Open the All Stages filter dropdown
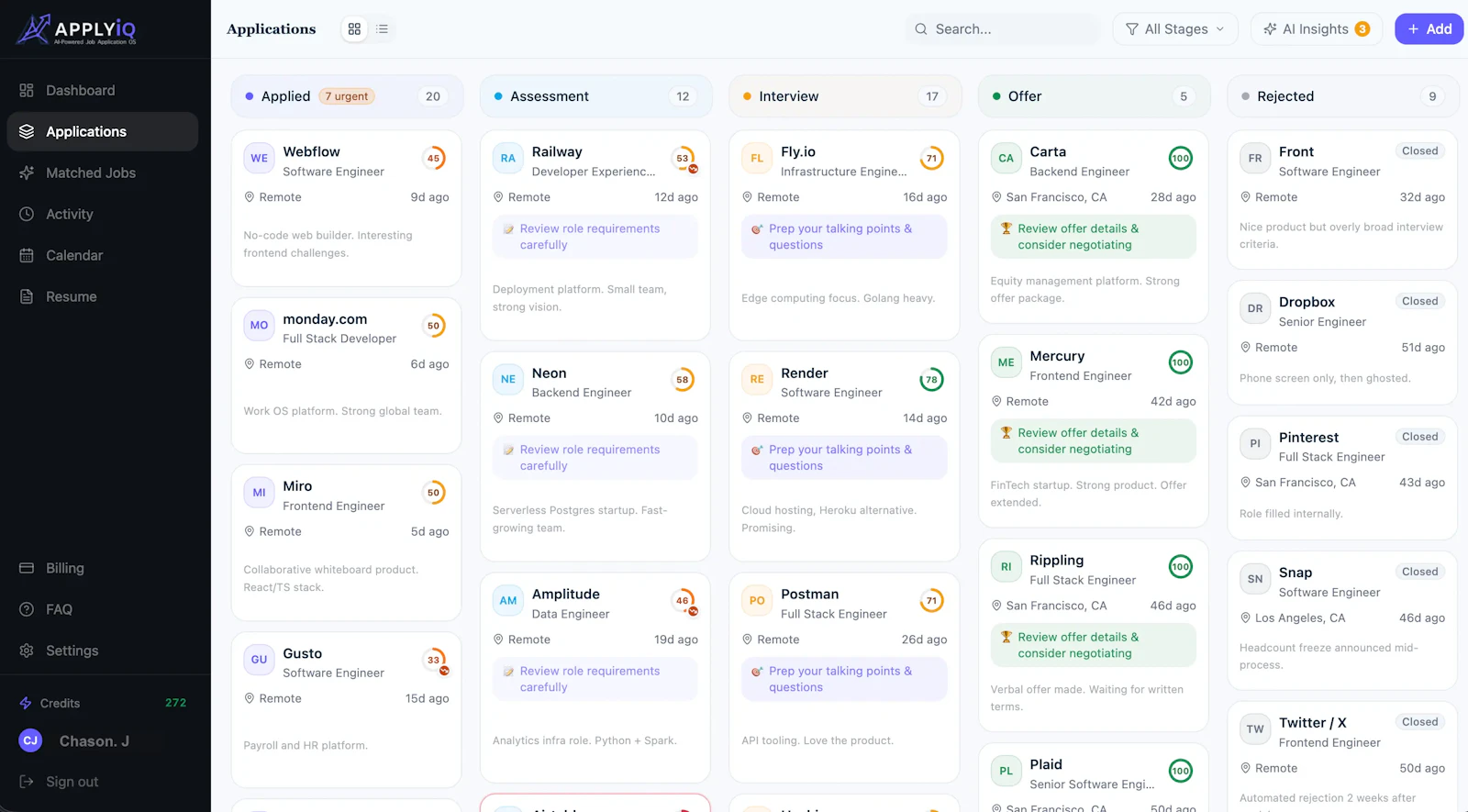 (x=1175, y=29)
